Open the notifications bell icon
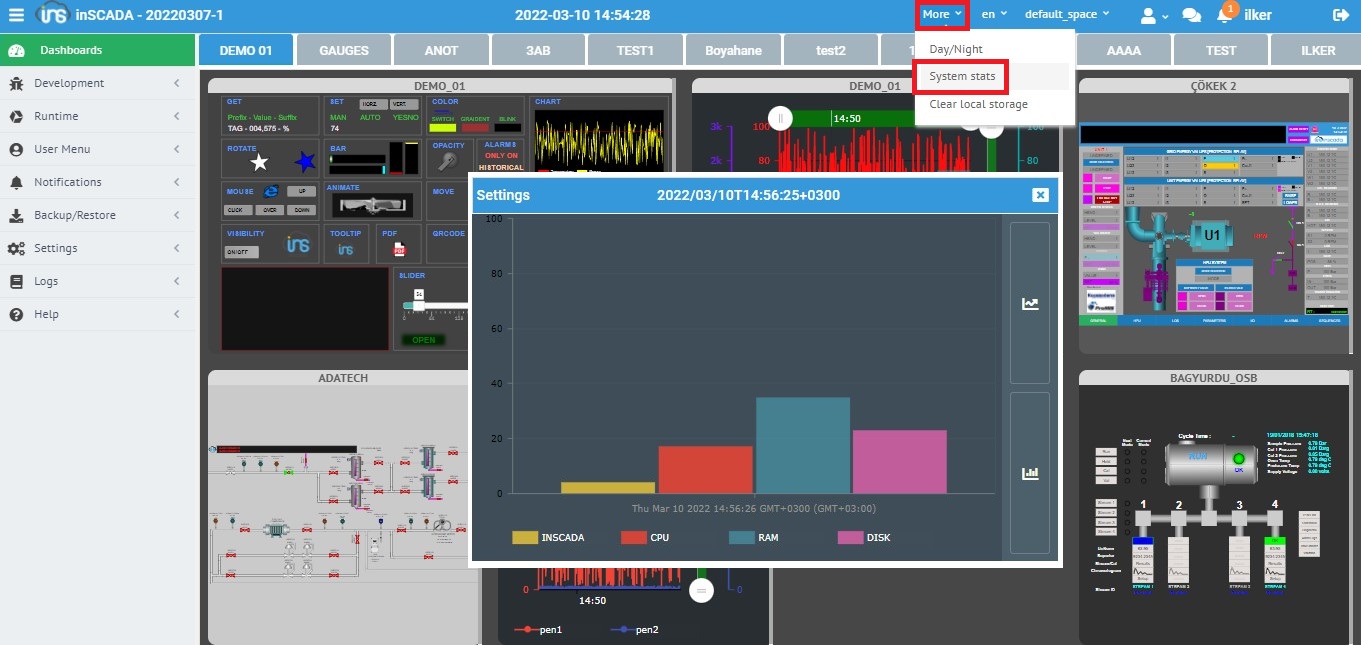The height and width of the screenshot is (645, 1361). tap(1224, 15)
